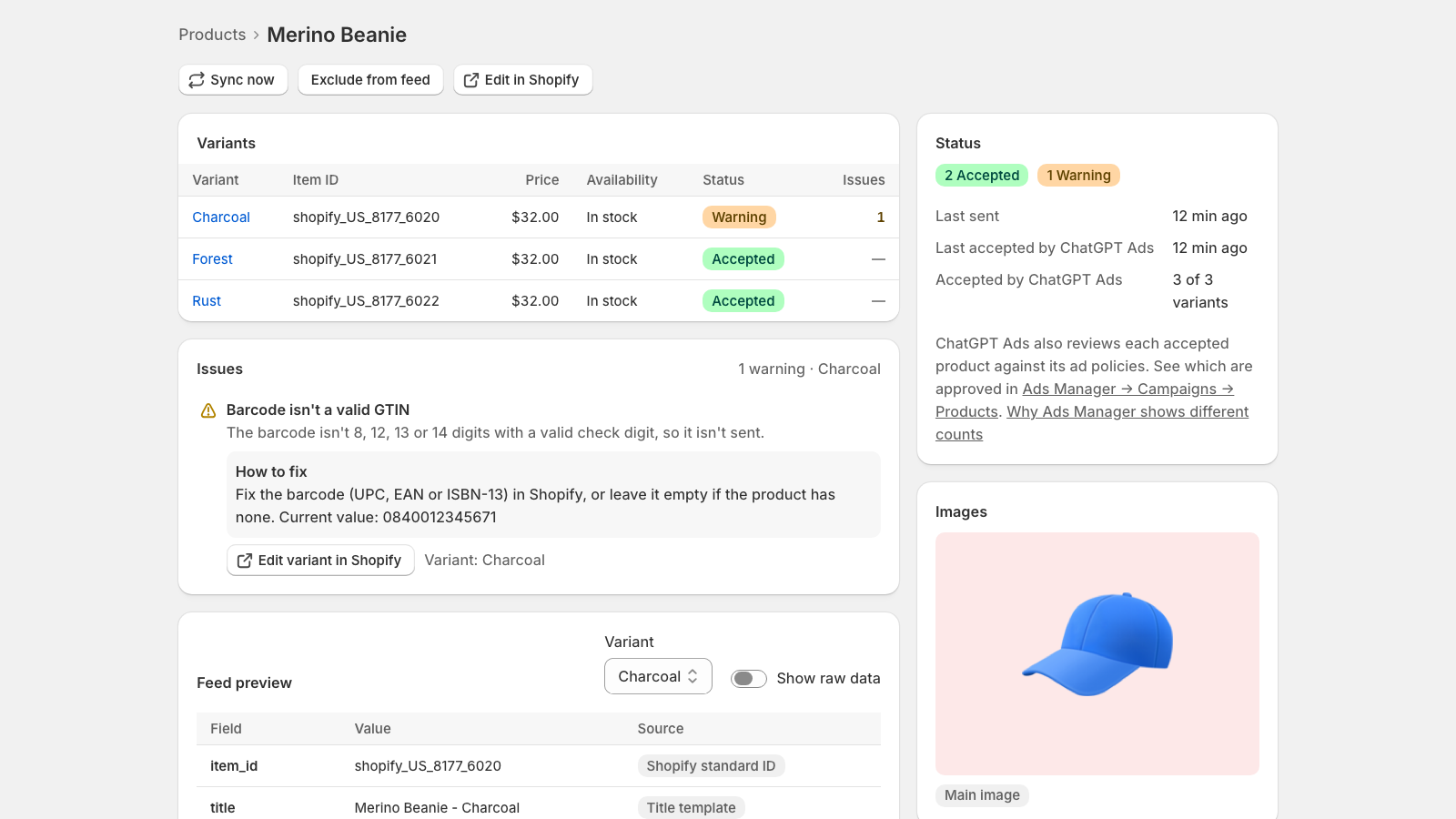
Task: Click the Shopify standard ID source tag
Action: tap(711, 766)
